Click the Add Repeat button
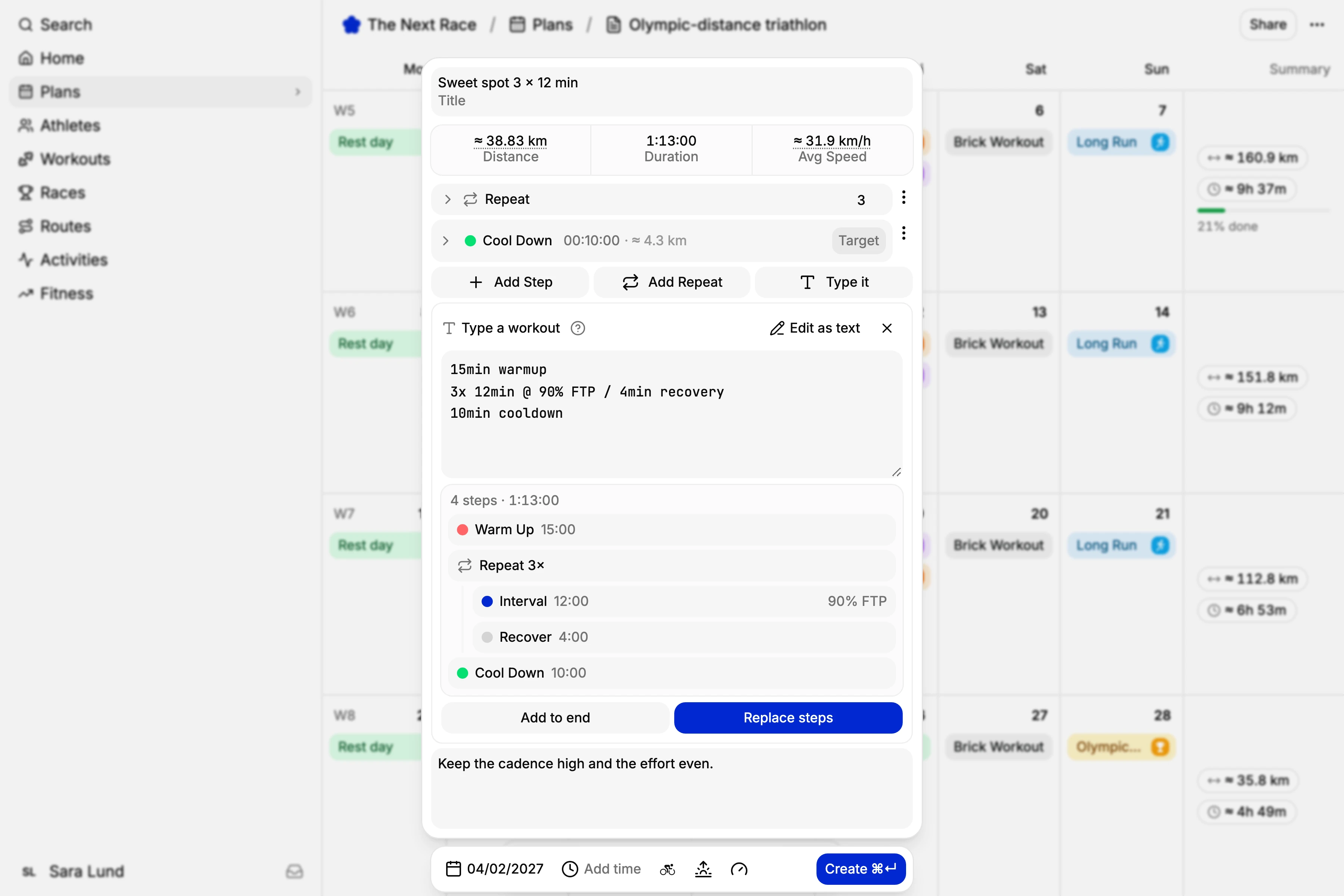 click(x=672, y=282)
